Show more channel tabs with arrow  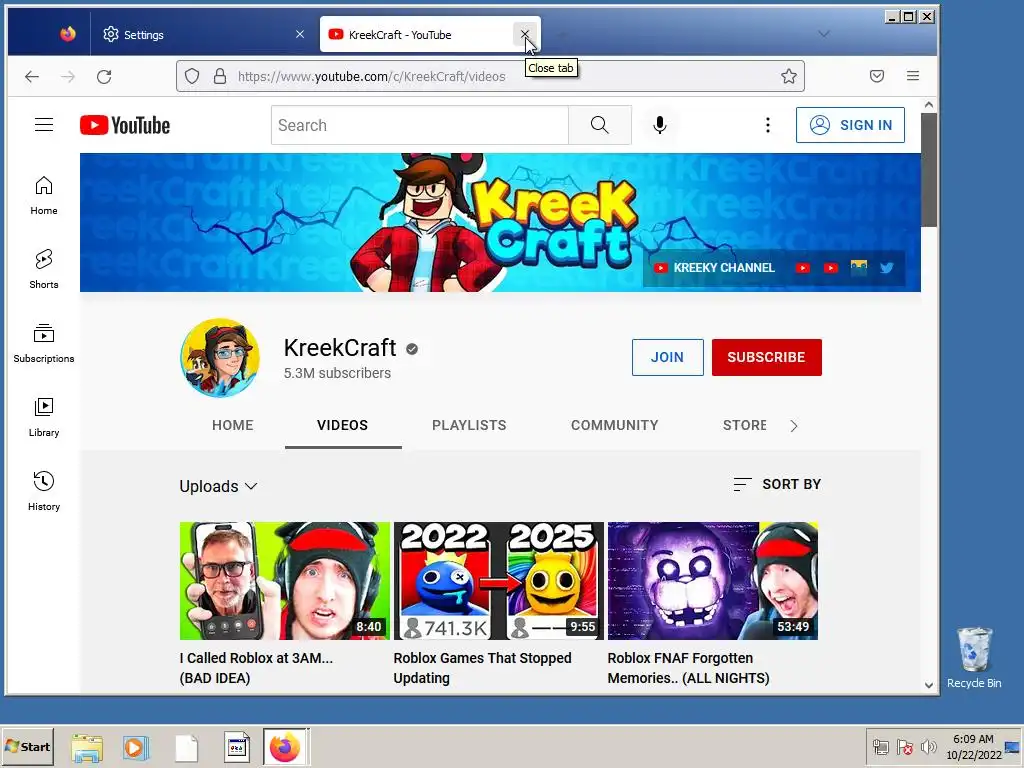pos(793,426)
